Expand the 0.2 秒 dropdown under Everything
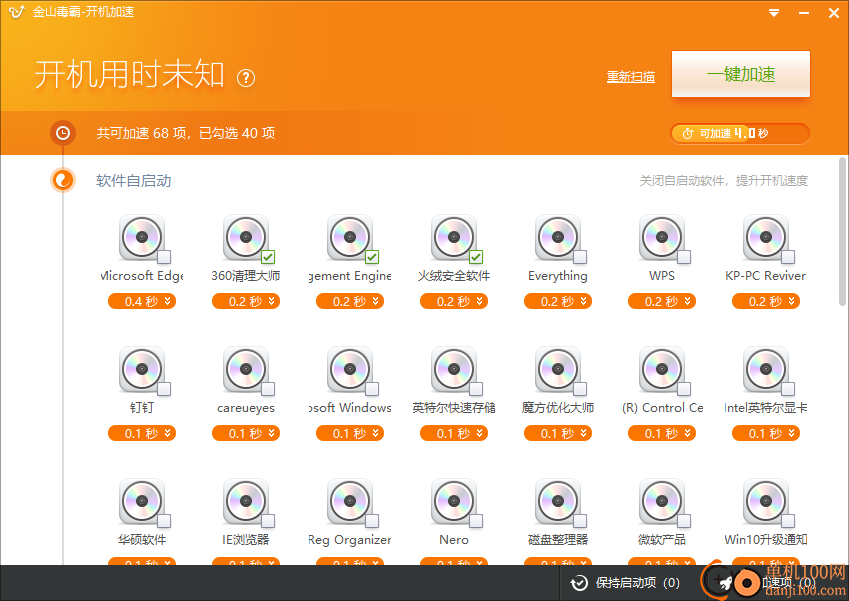Viewport: 849px width, 601px height. point(558,301)
